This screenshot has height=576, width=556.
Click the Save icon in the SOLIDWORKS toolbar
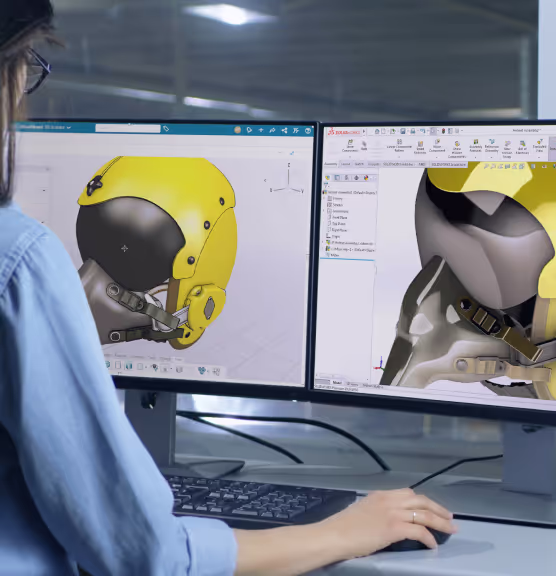coord(403,132)
